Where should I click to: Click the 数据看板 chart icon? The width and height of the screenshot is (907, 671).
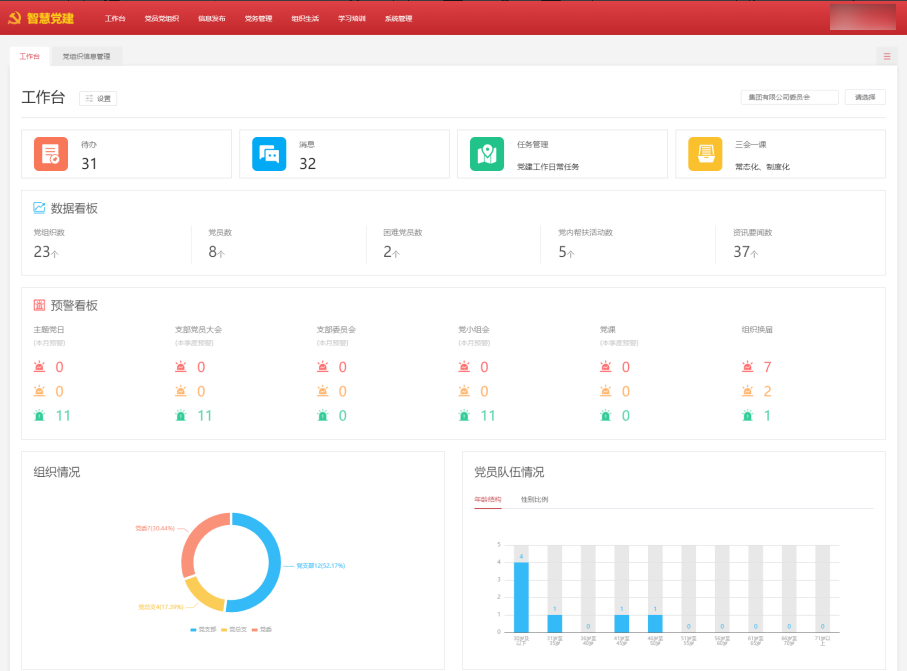tap(40, 208)
